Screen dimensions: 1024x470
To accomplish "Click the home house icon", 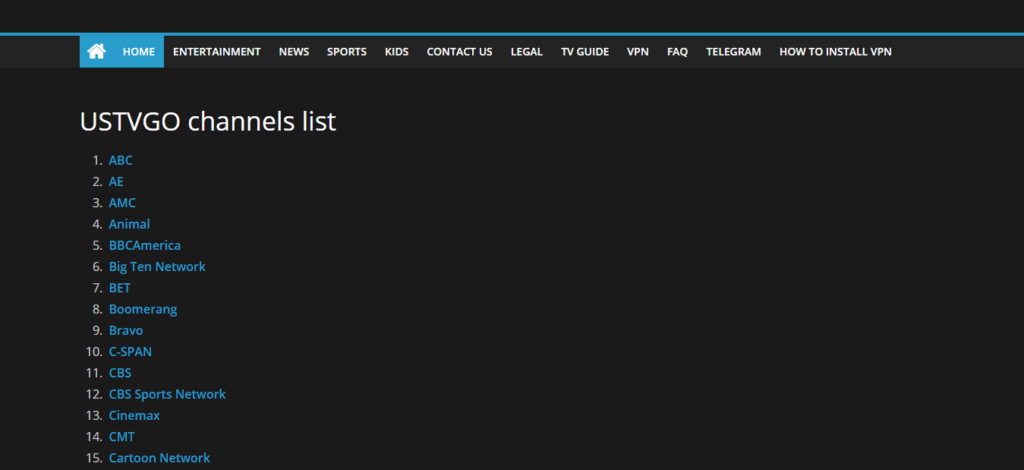I will pos(97,52).
